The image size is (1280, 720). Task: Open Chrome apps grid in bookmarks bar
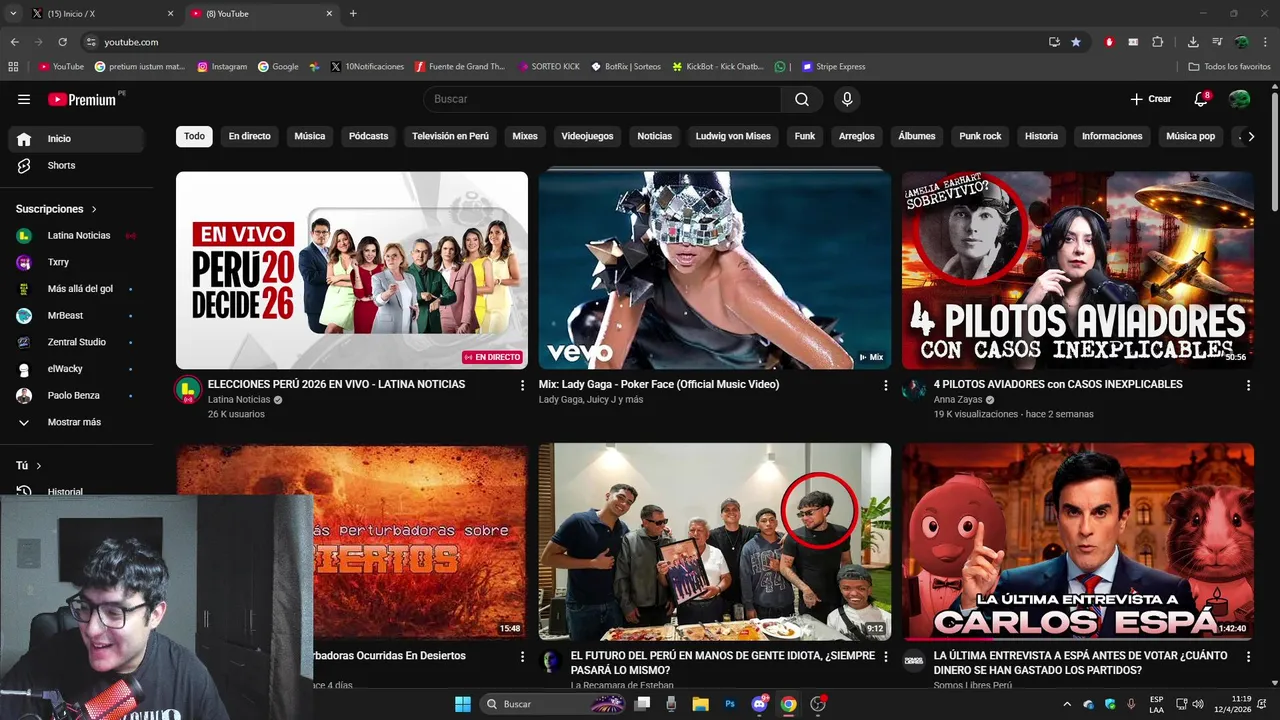tap(13, 67)
